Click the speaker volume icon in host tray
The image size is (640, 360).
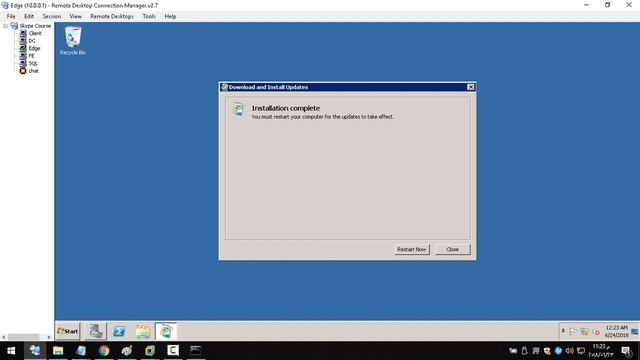569,351
